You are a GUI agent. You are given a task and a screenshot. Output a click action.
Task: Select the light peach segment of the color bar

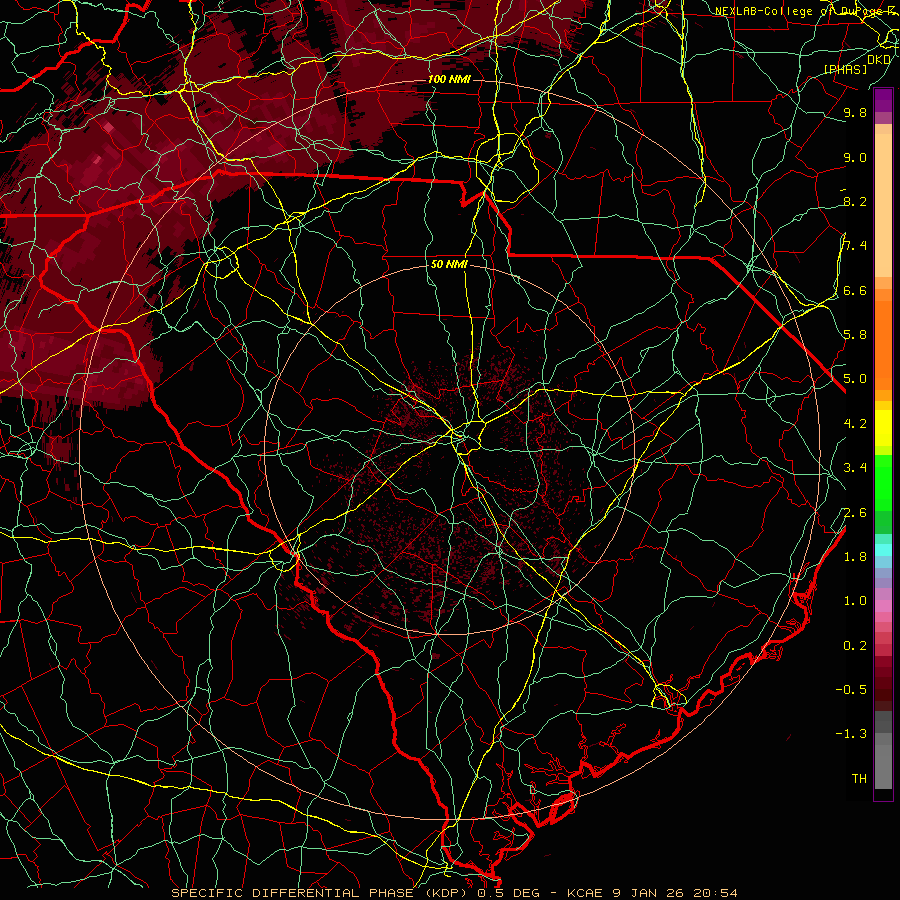[883, 205]
